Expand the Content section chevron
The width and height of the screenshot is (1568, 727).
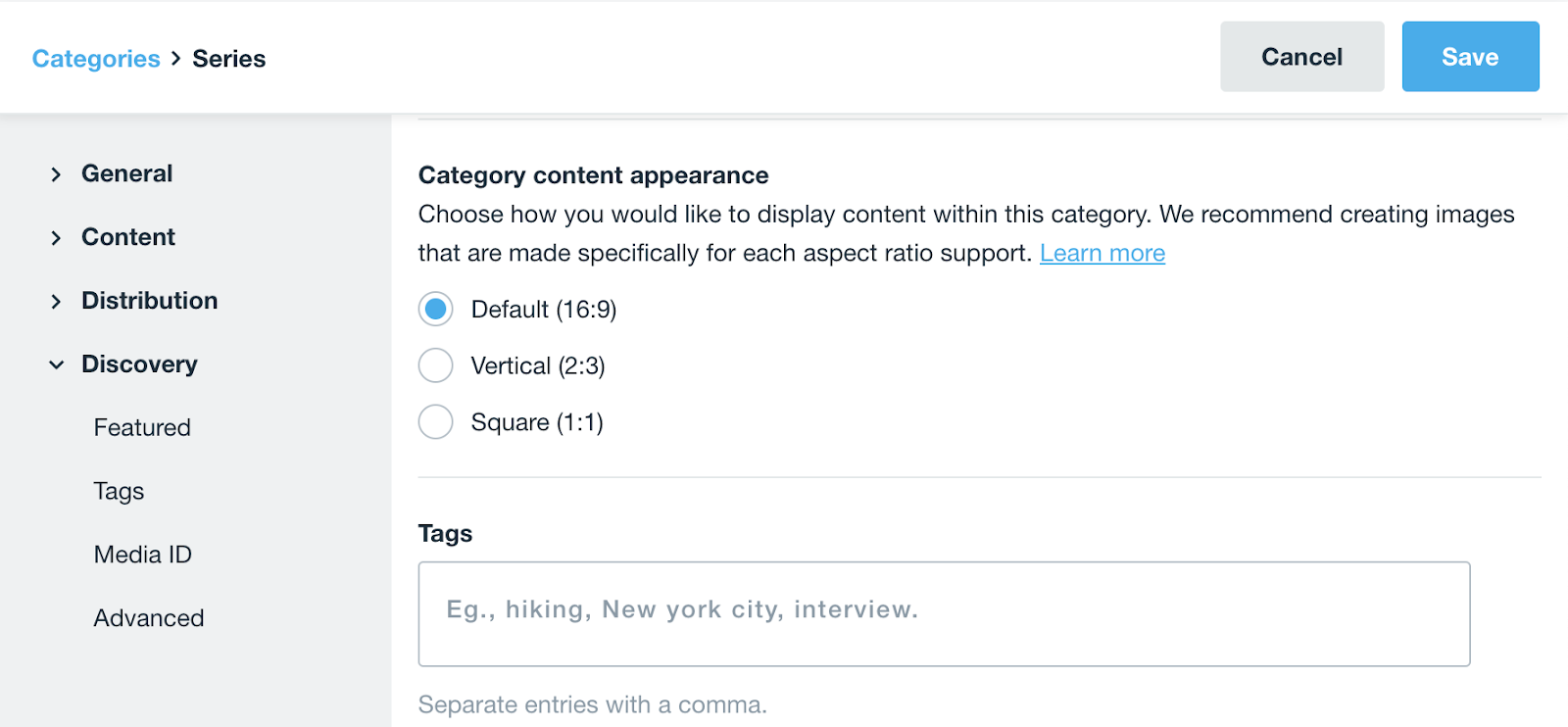(x=56, y=238)
